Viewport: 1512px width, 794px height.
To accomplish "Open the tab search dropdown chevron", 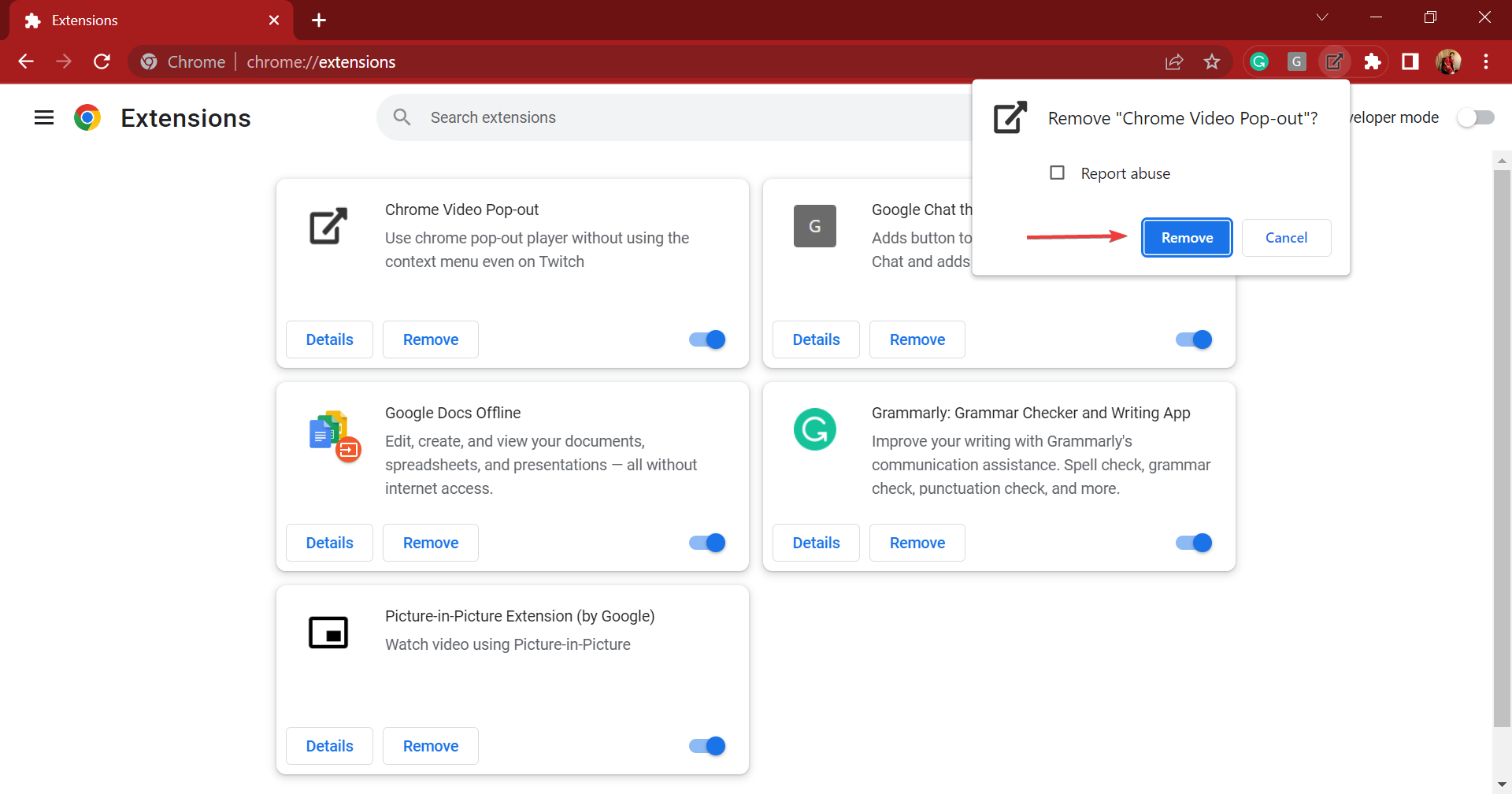I will (1322, 17).
